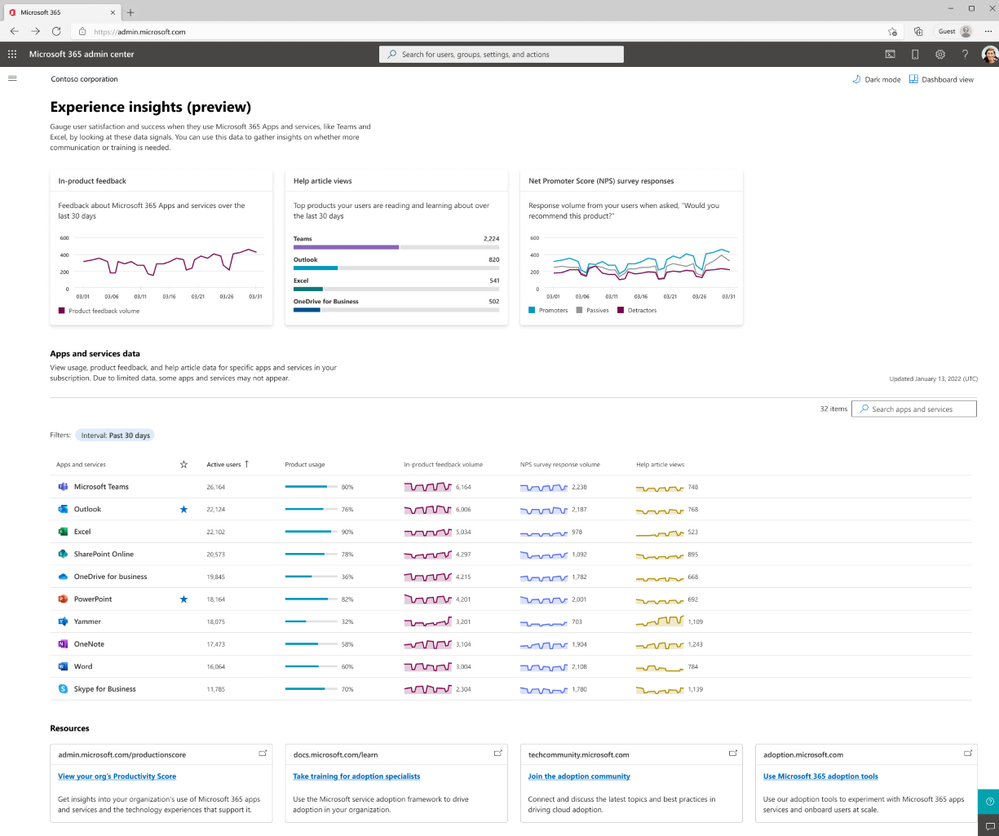Open the SharePoint Online row name
999x836 pixels.
[x=104, y=554]
